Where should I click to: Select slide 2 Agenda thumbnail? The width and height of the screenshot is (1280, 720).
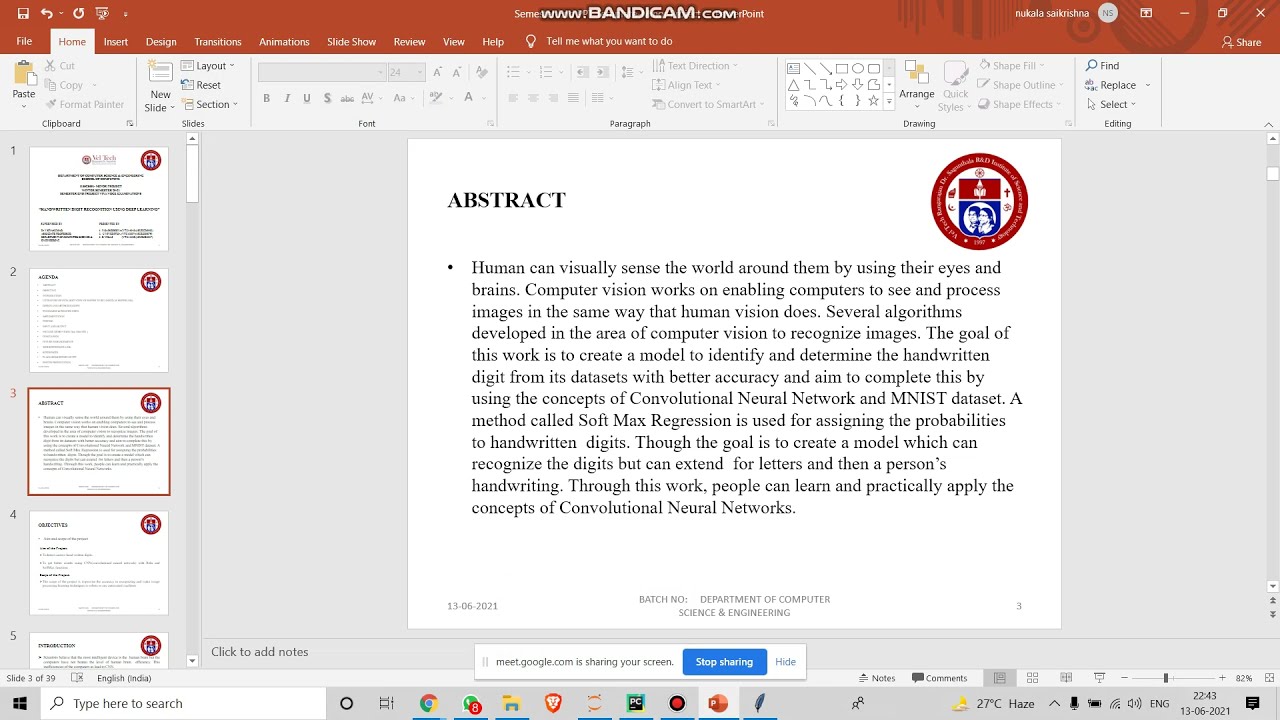(99, 320)
